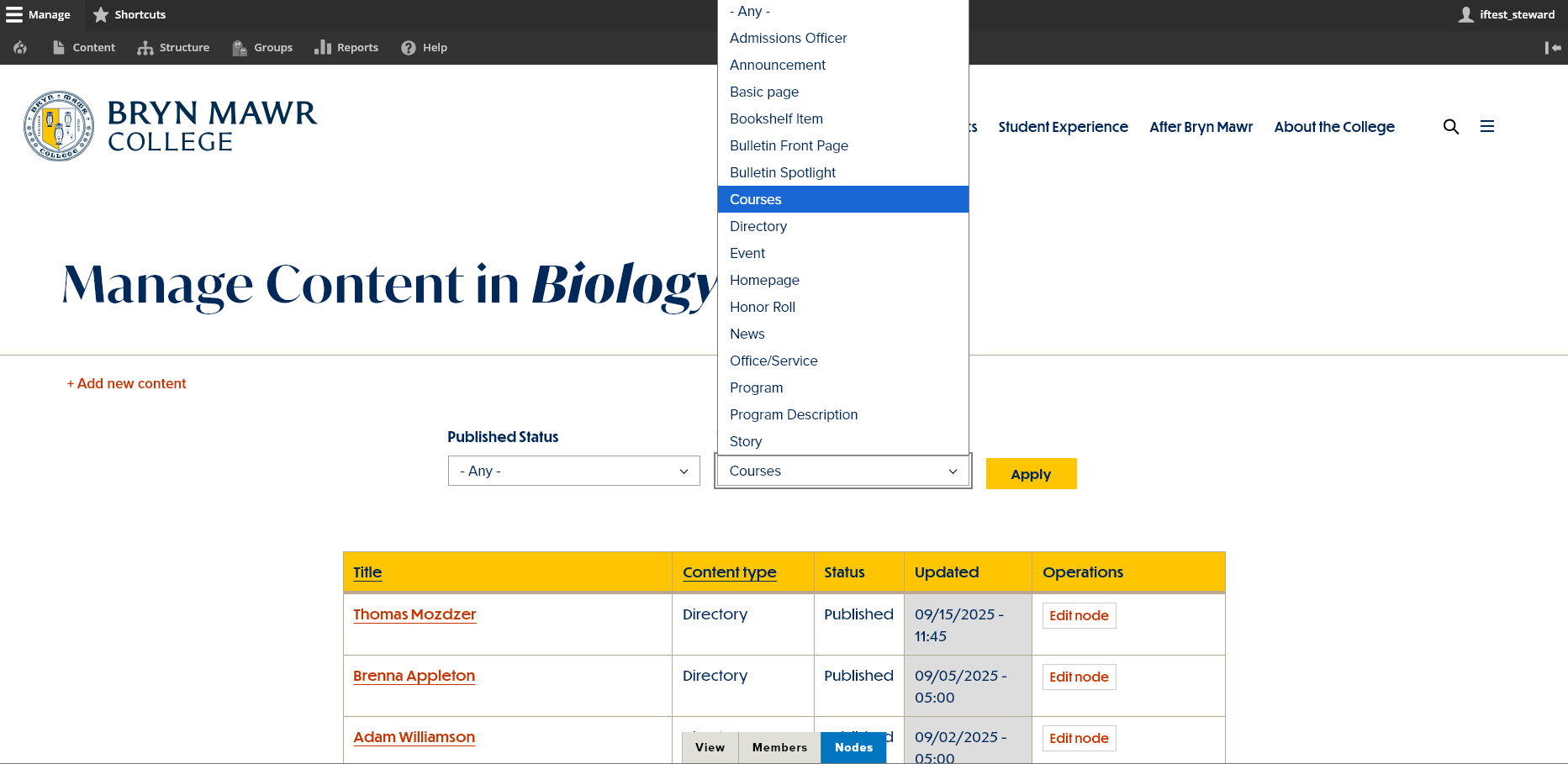Click the Shortcuts star icon
Screen dimensions: 1568x764
click(x=102, y=14)
